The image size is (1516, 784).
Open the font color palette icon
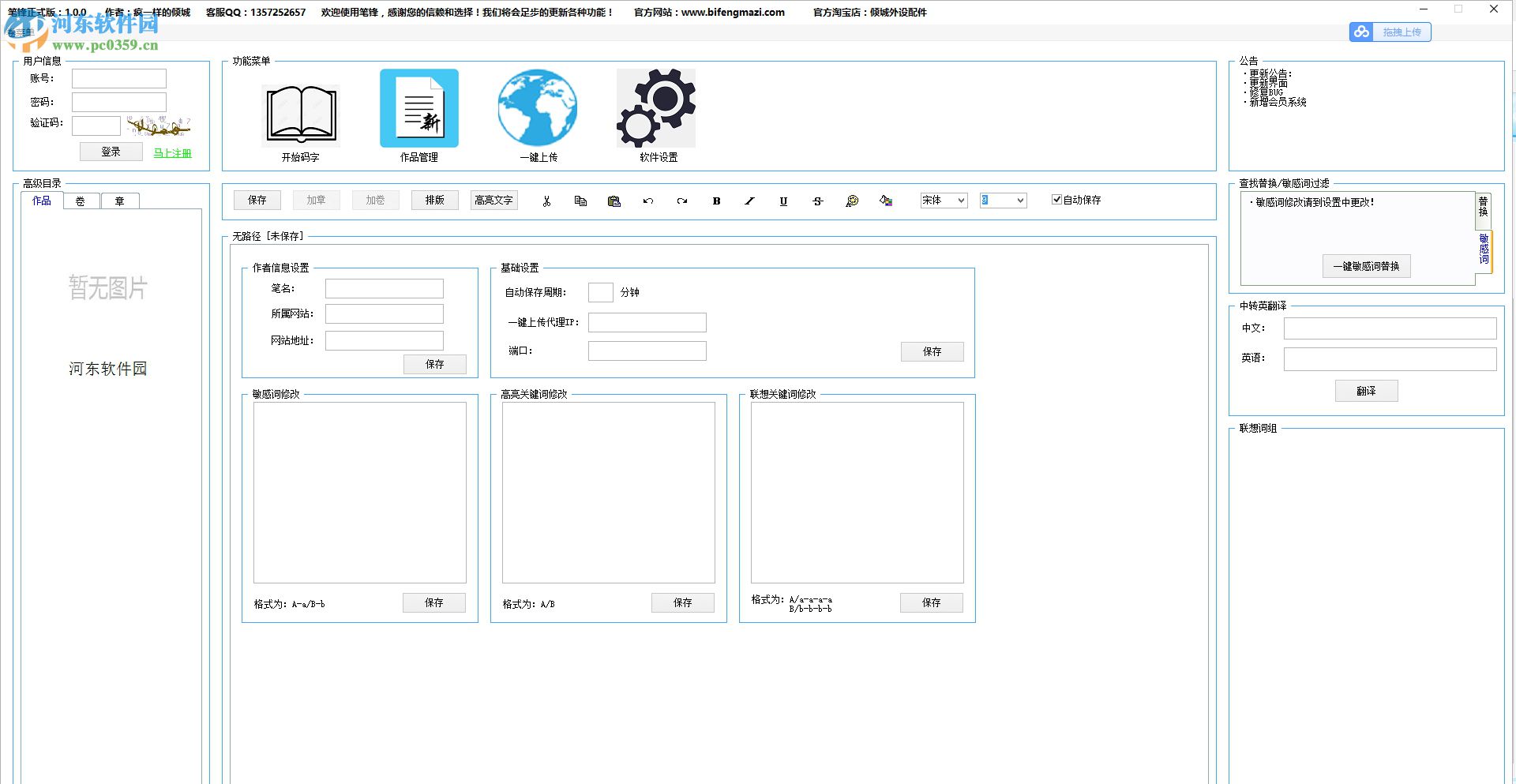point(852,201)
